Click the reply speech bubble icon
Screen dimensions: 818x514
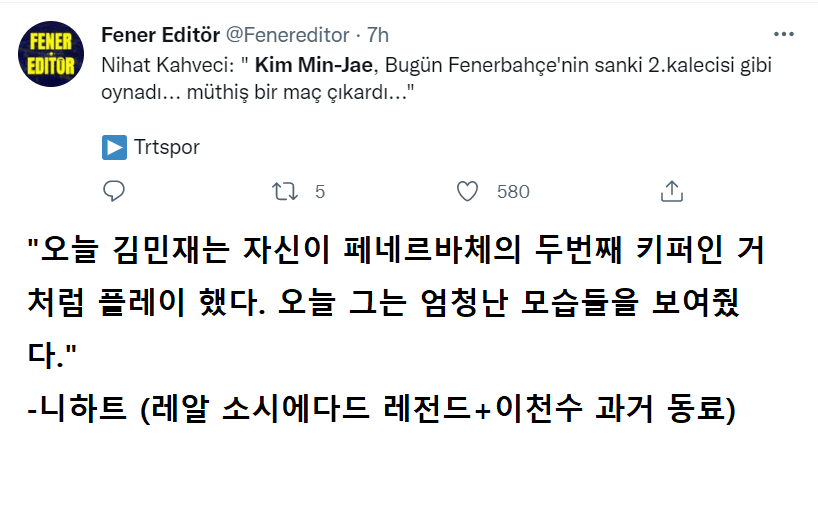pos(114,191)
